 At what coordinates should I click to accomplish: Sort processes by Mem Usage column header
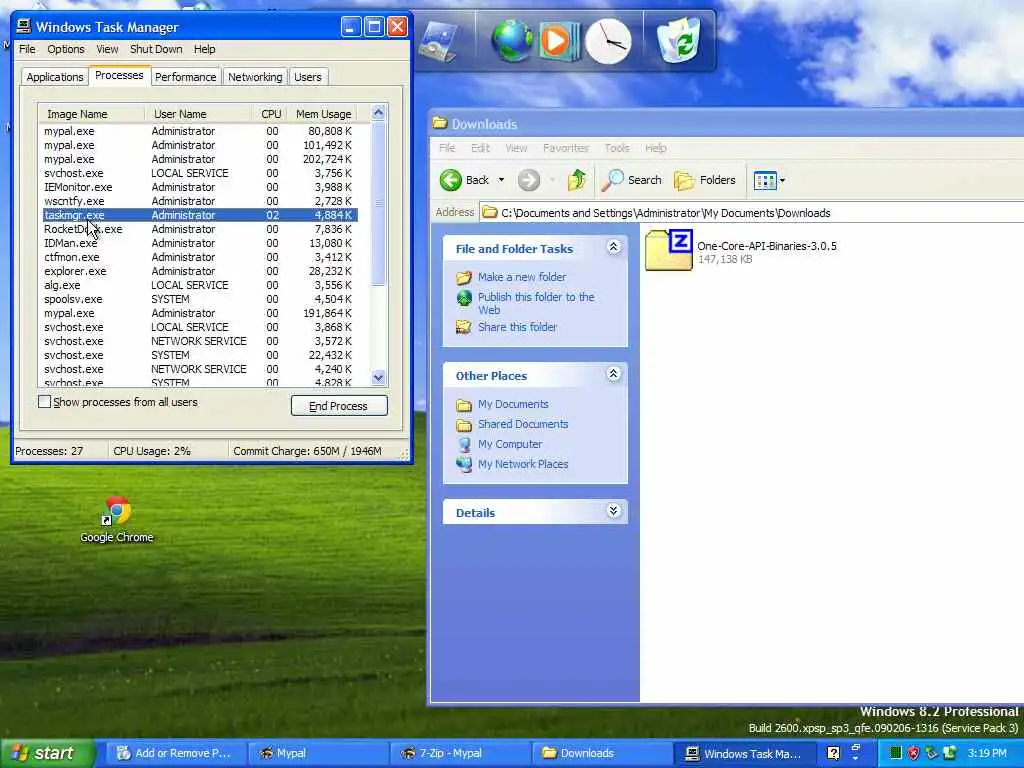pos(323,114)
